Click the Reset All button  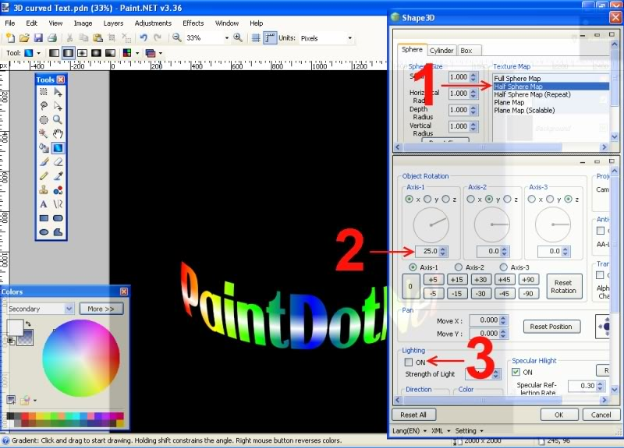pos(413,415)
